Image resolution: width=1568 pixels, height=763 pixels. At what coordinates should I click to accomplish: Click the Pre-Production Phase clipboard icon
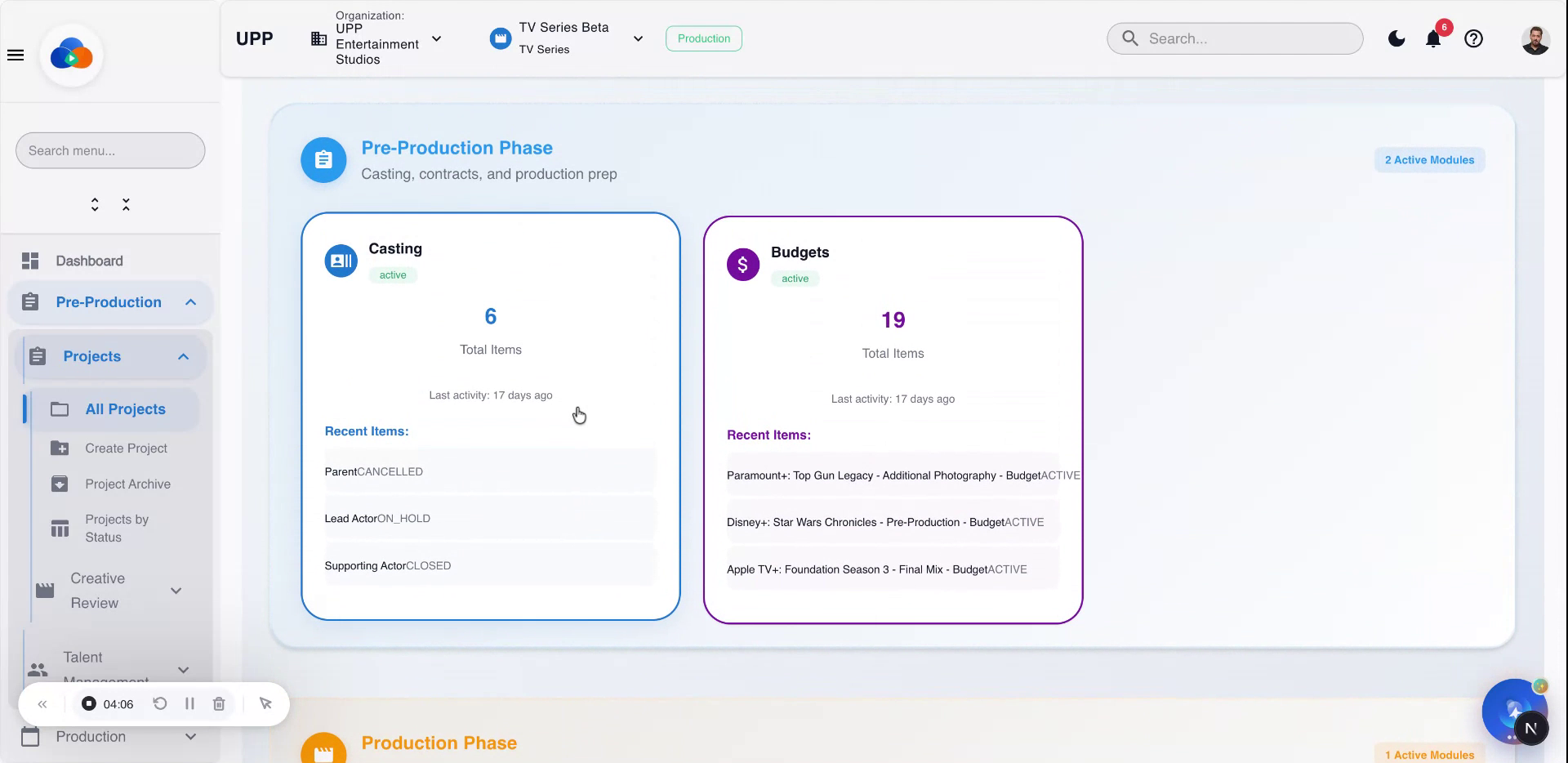click(323, 160)
